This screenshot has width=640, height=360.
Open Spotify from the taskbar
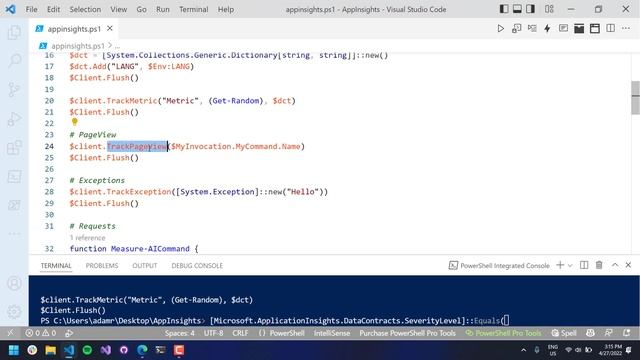(x=87, y=350)
